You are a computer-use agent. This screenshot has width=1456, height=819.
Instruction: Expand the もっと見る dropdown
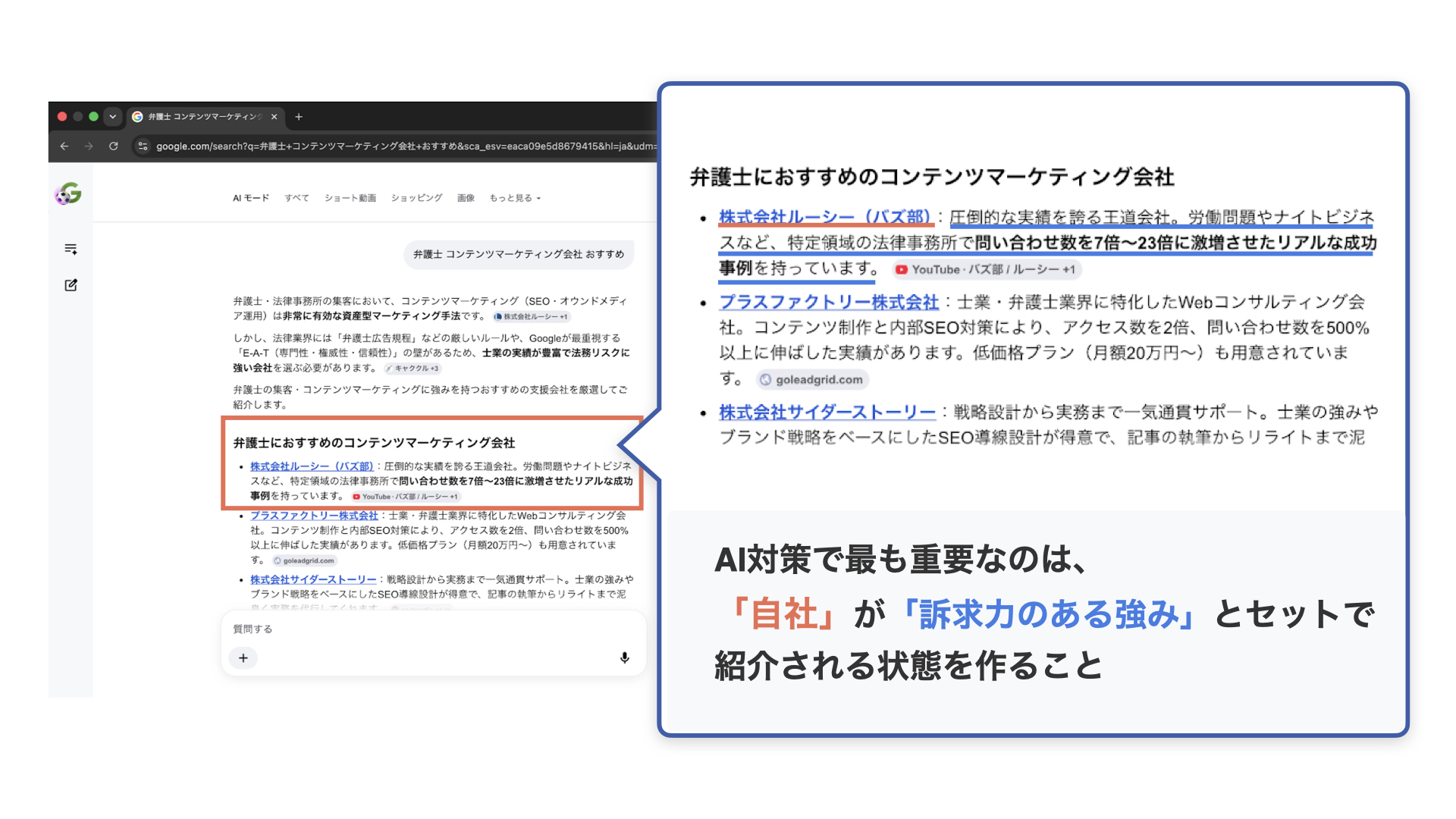pyautogui.click(x=515, y=198)
